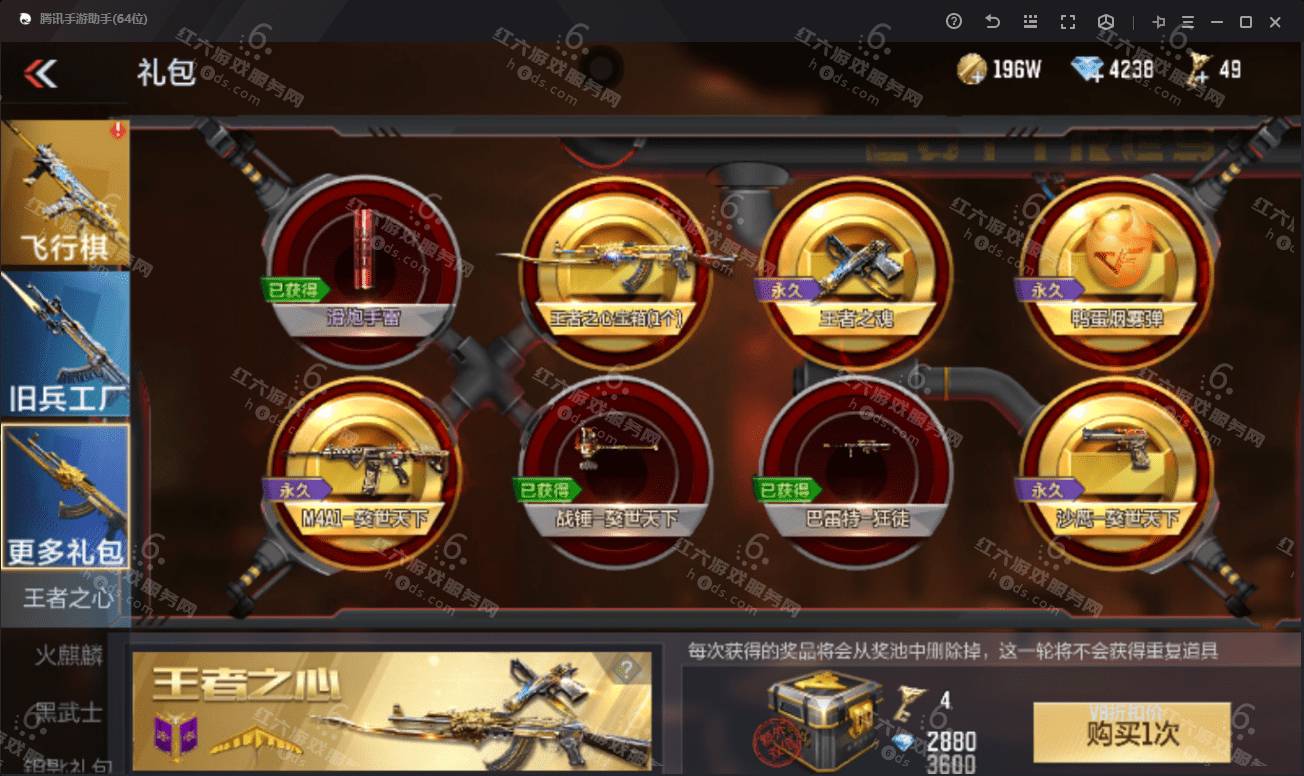Screen dimensions: 1304x776
Task: Go back using the red double-chevron arrow
Action: click(x=41, y=72)
